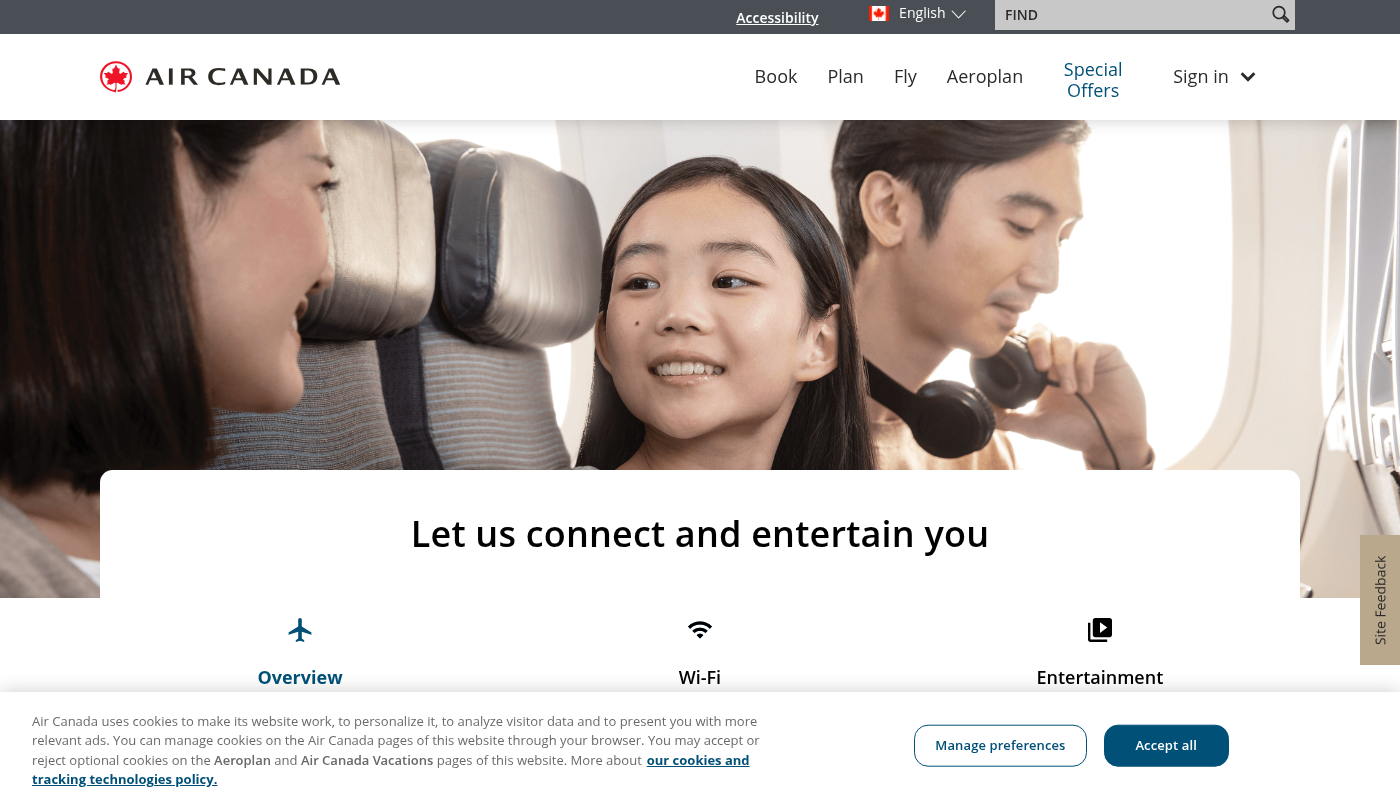Click the Air Canada maple leaf logo

(x=116, y=77)
